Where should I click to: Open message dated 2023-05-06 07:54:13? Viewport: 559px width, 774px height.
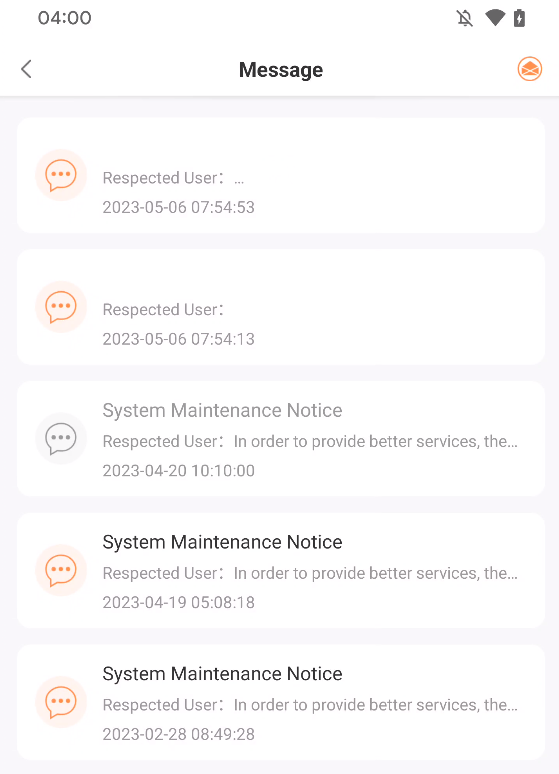(281, 307)
